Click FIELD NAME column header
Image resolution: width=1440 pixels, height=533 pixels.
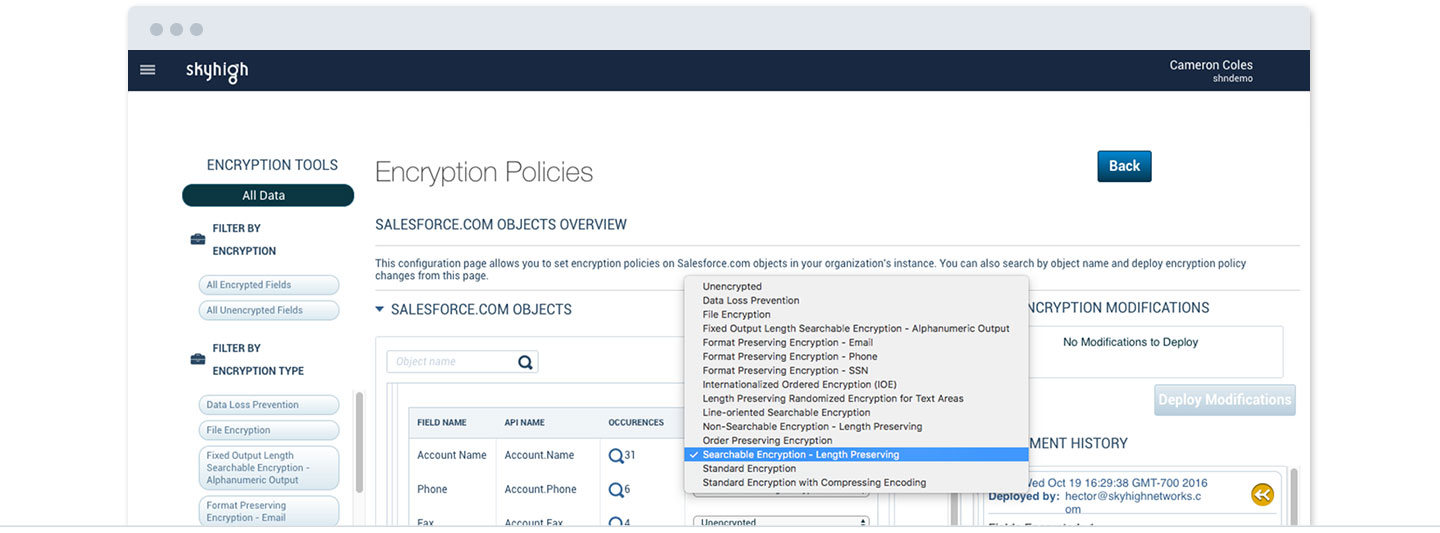point(442,423)
